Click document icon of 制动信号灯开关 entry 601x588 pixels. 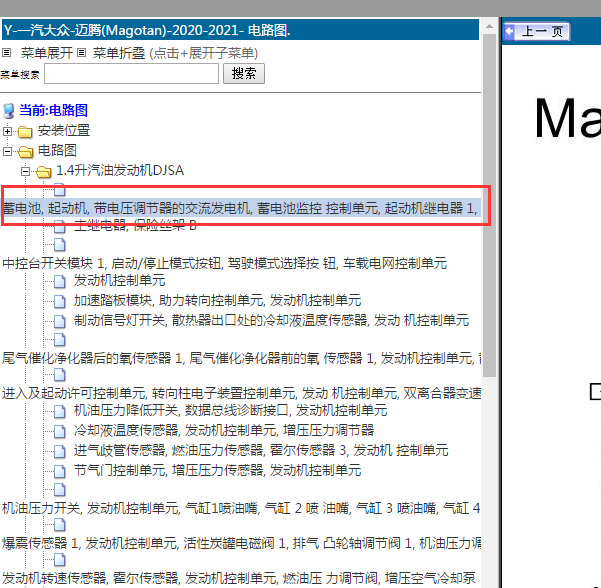[x=59, y=322]
